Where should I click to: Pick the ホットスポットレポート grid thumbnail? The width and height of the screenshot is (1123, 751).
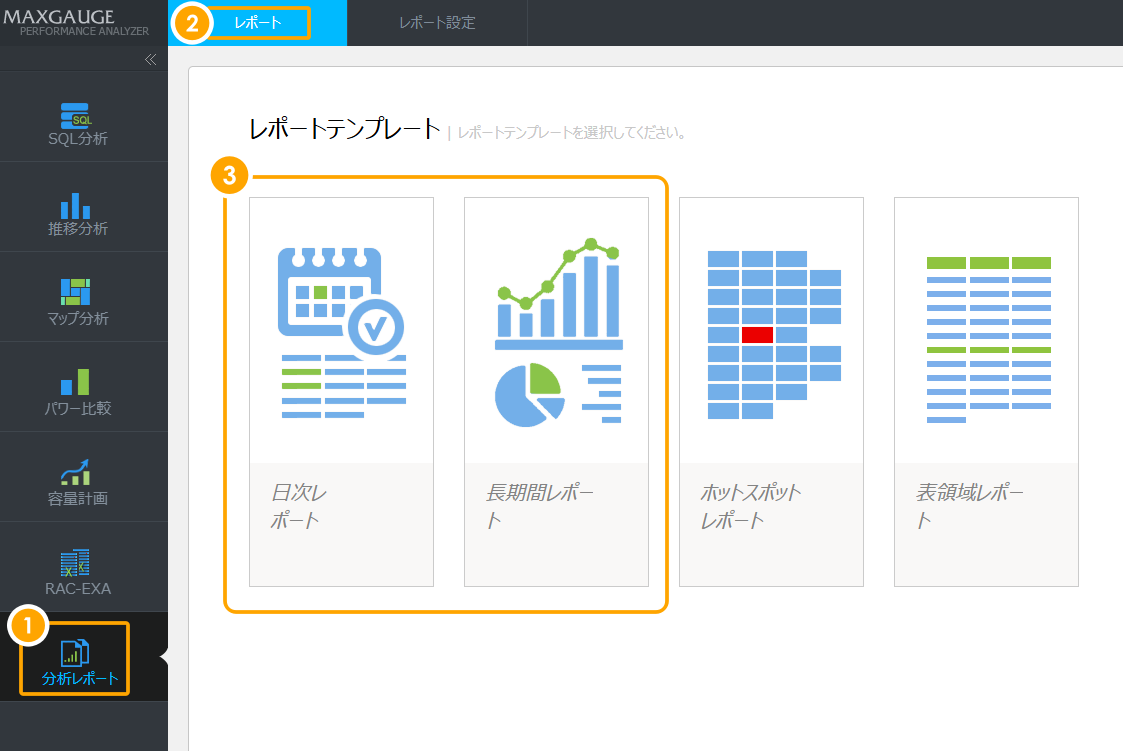[771, 330]
